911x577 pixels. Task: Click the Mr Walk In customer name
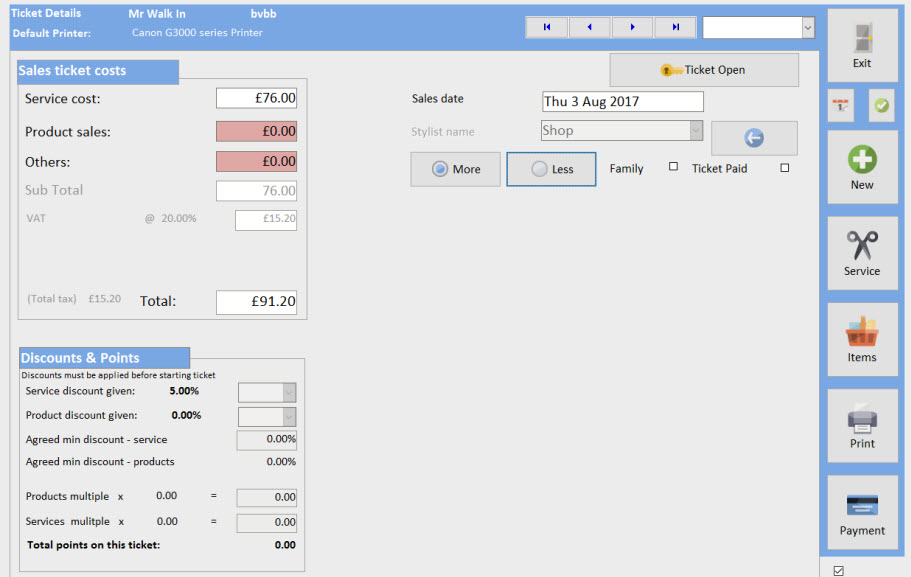tap(157, 13)
